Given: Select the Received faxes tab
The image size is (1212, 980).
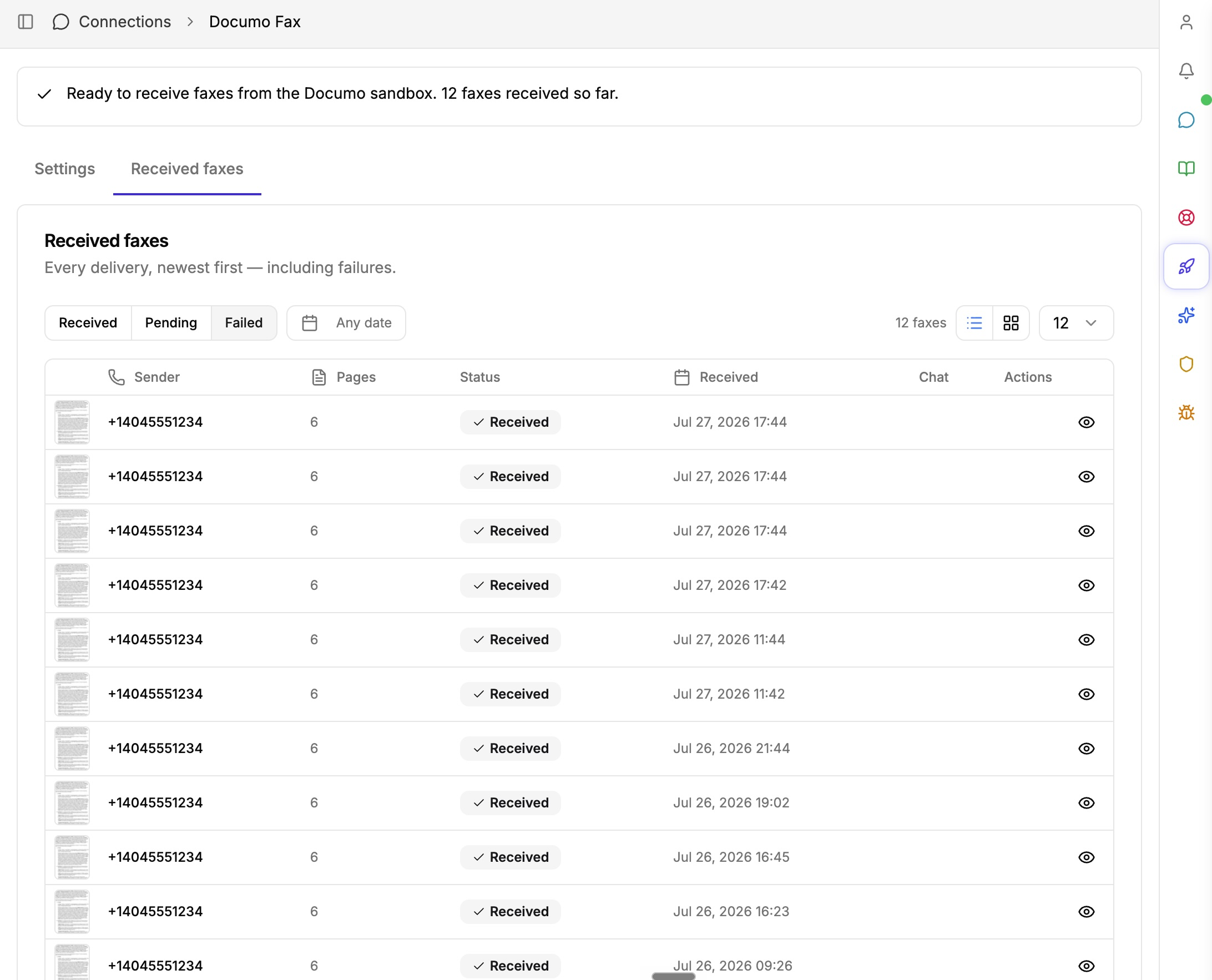Looking at the screenshot, I should pyautogui.click(x=187, y=169).
